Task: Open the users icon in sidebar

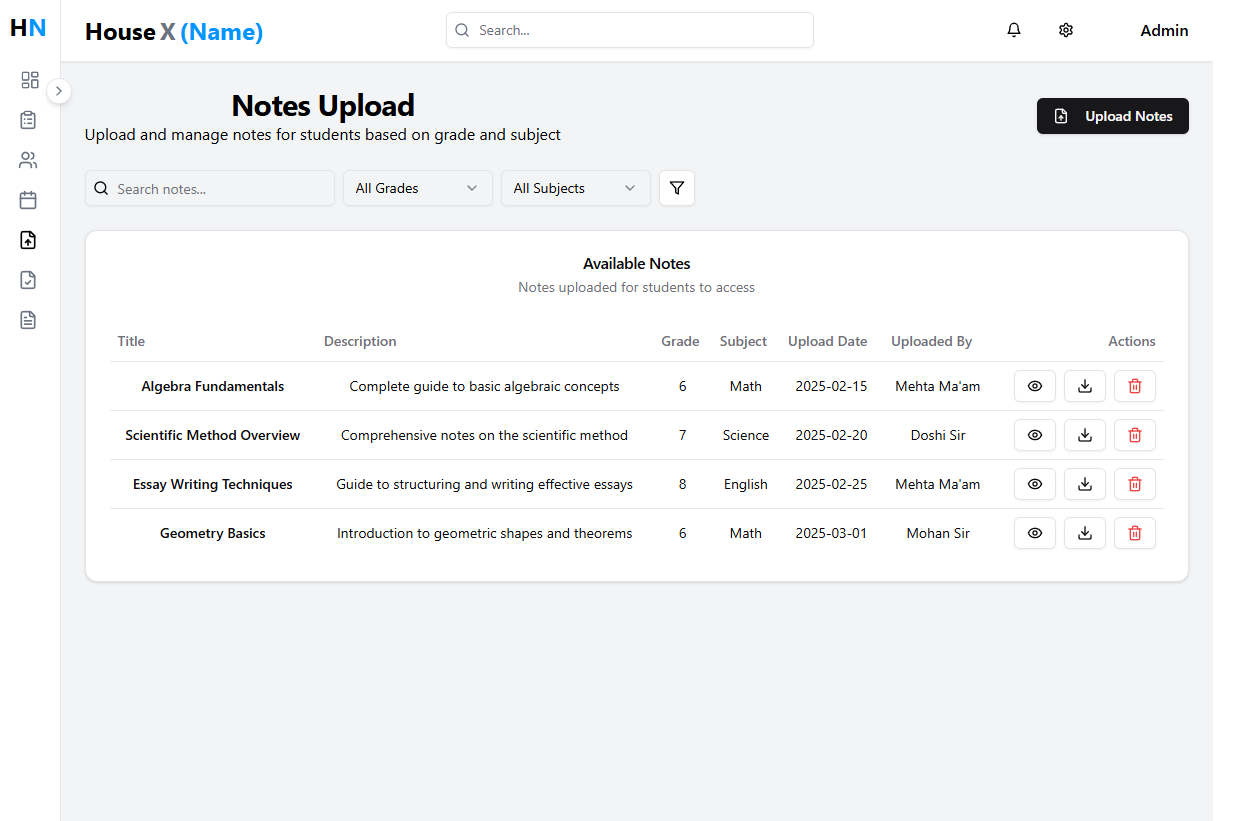Action: point(29,160)
